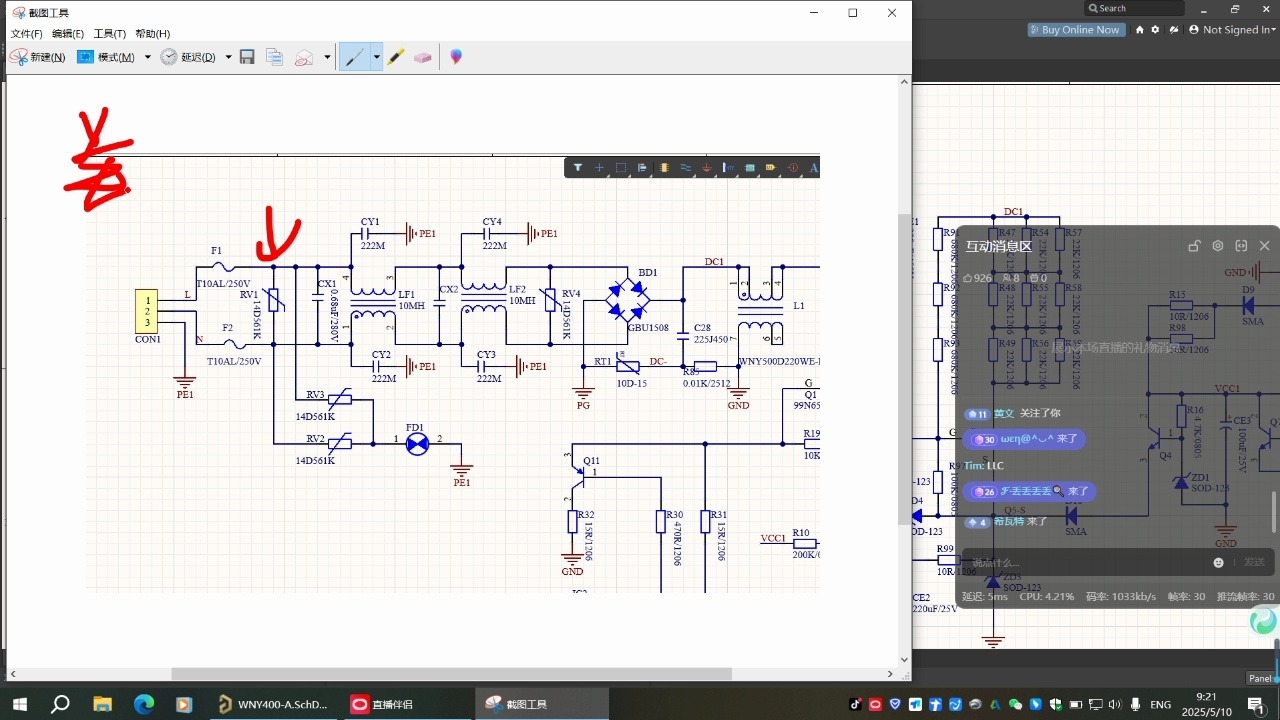Click the horizontal scrollbar thumb in Snipping Tool
This screenshot has width=1280, height=720.
pyautogui.click(x=451, y=674)
